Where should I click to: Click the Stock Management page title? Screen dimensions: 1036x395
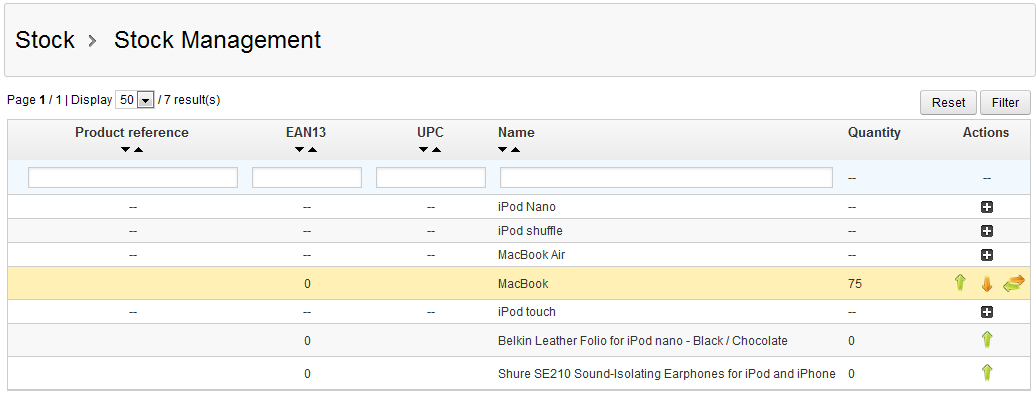[x=217, y=40]
